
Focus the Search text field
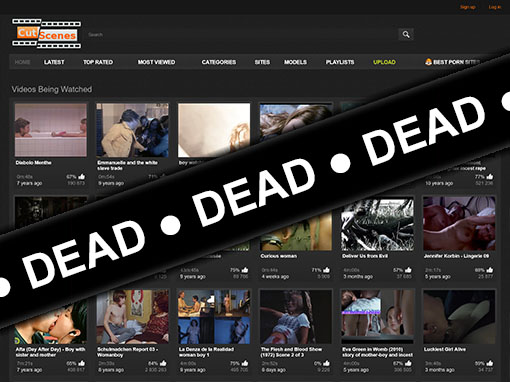(242, 34)
